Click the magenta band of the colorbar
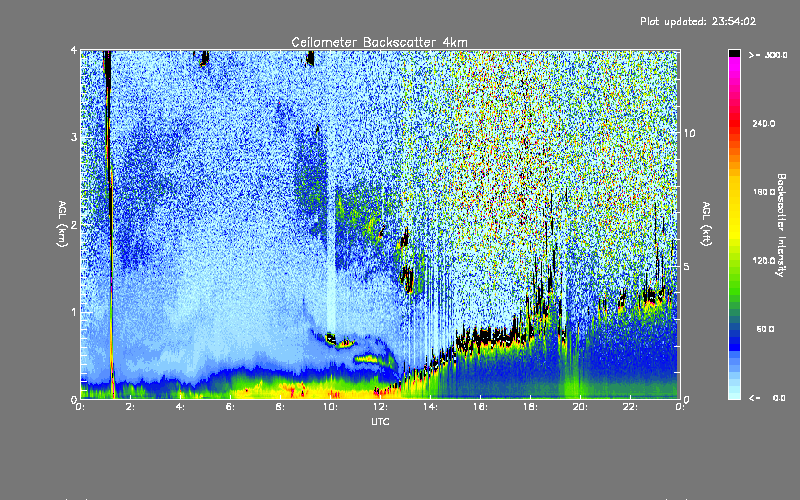 pos(734,66)
